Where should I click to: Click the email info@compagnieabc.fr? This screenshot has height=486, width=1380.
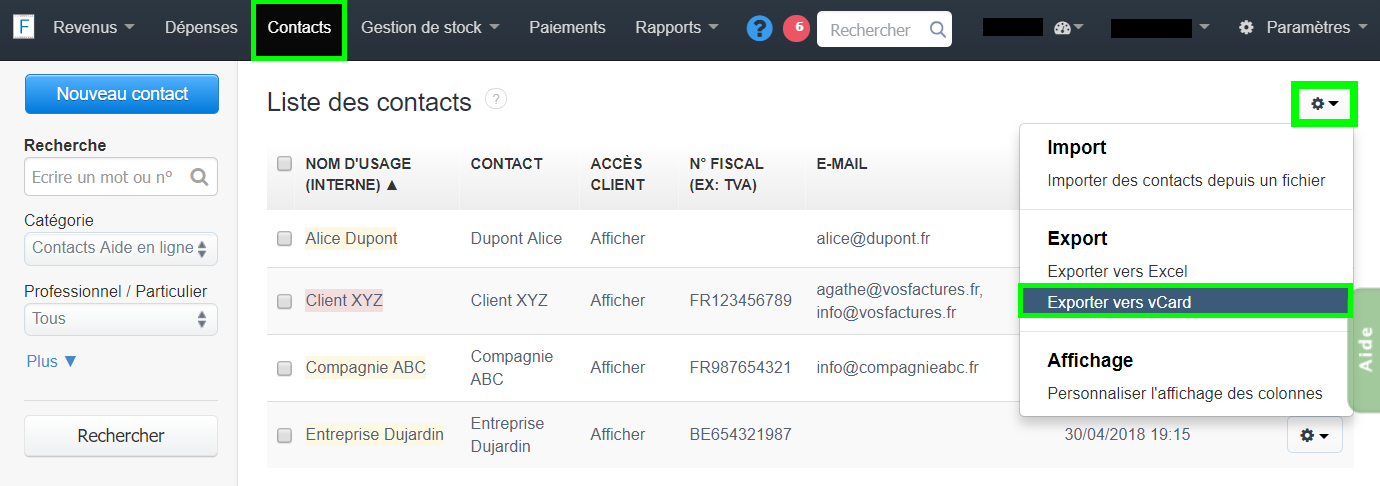click(x=898, y=368)
